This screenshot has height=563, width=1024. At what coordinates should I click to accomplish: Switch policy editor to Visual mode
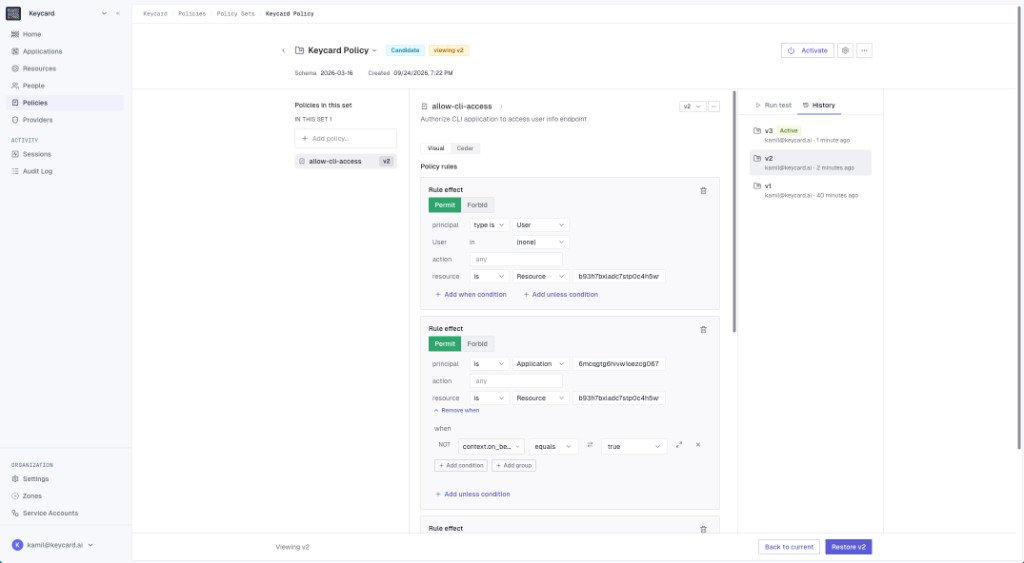(436, 148)
